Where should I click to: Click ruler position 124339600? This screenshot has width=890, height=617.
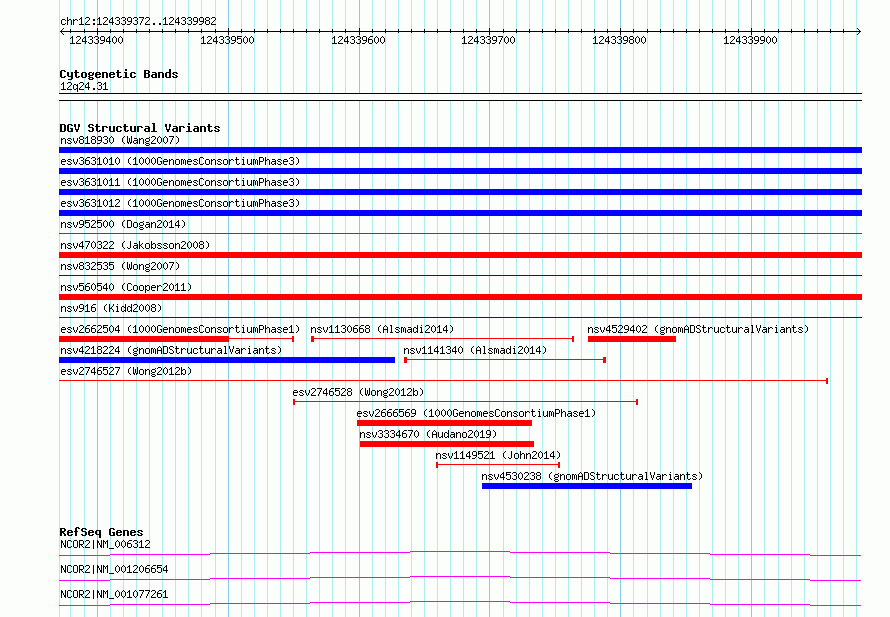click(x=358, y=40)
